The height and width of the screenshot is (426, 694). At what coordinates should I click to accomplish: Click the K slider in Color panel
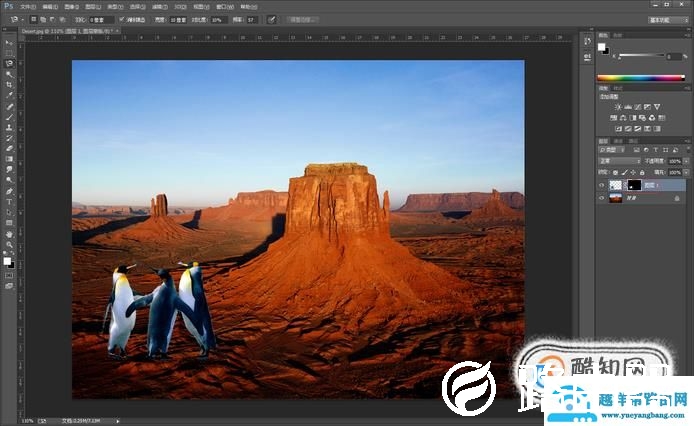(641, 56)
